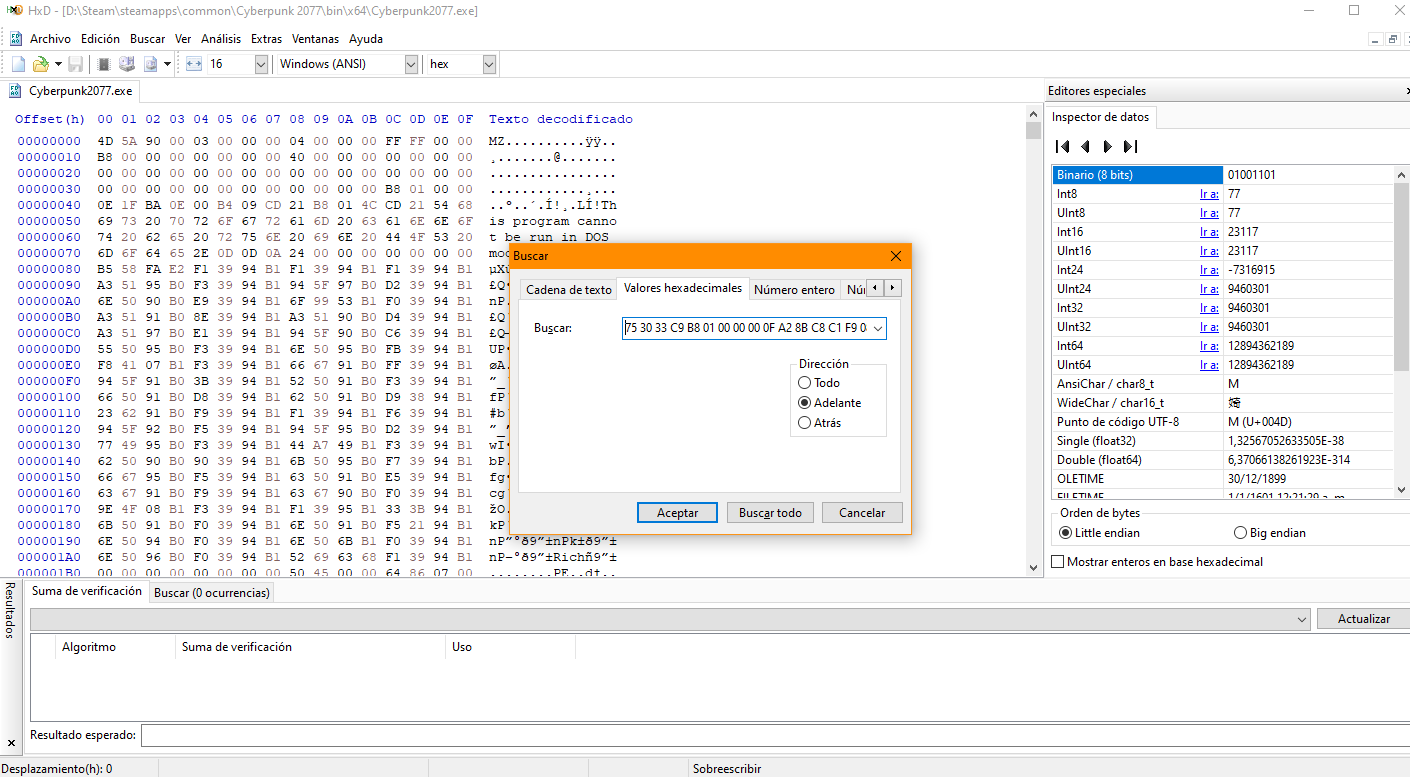
Task: Click the Open file folder icon
Action: point(41,64)
